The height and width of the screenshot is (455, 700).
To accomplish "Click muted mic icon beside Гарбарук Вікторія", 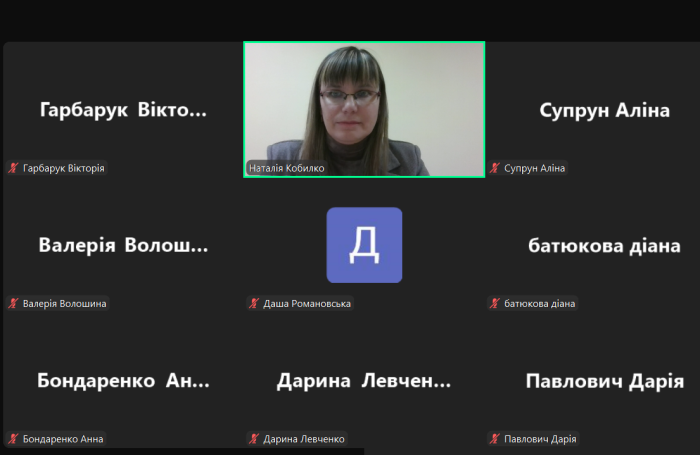I will click(14, 168).
